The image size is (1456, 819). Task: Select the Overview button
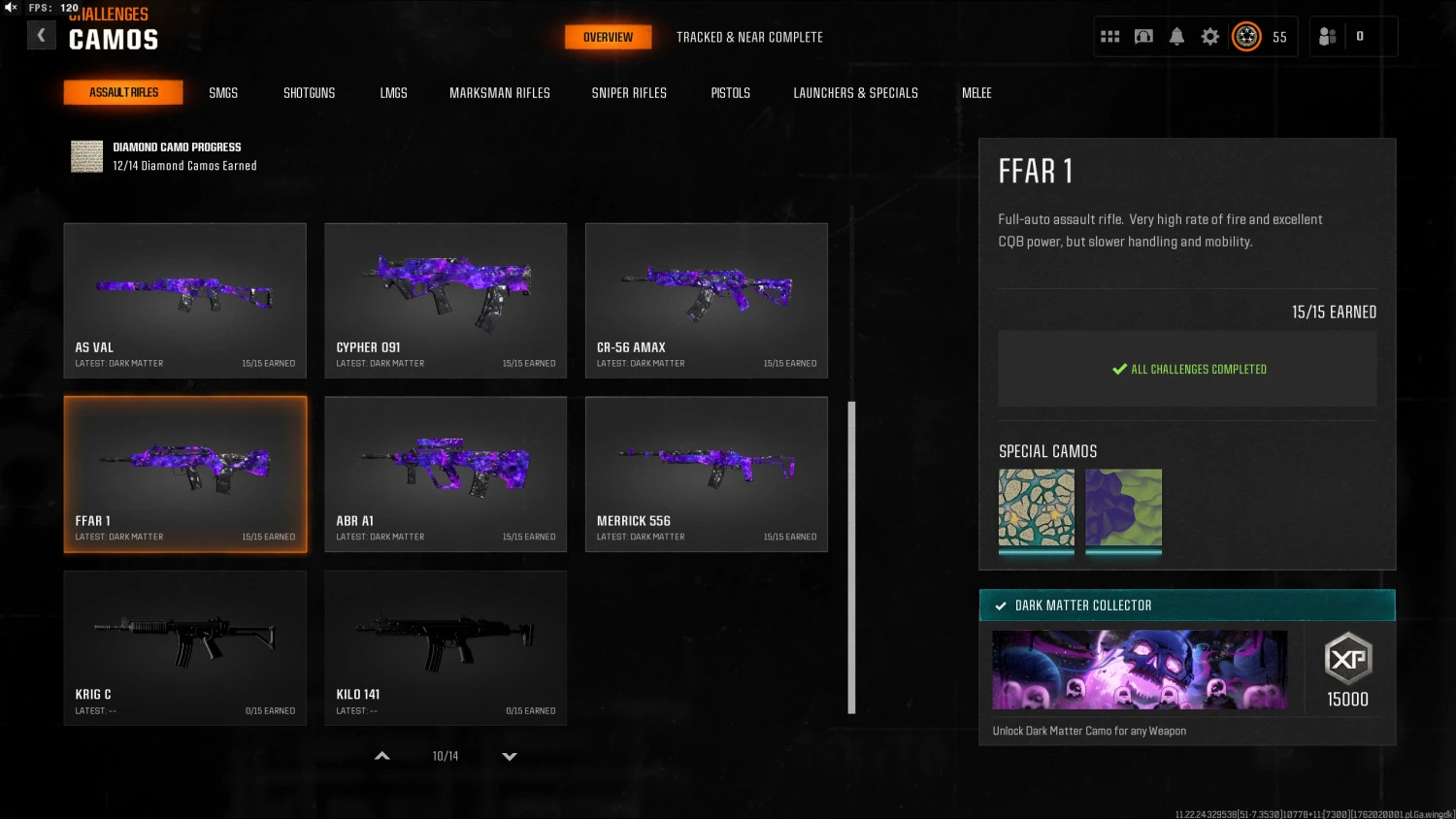[608, 37]
